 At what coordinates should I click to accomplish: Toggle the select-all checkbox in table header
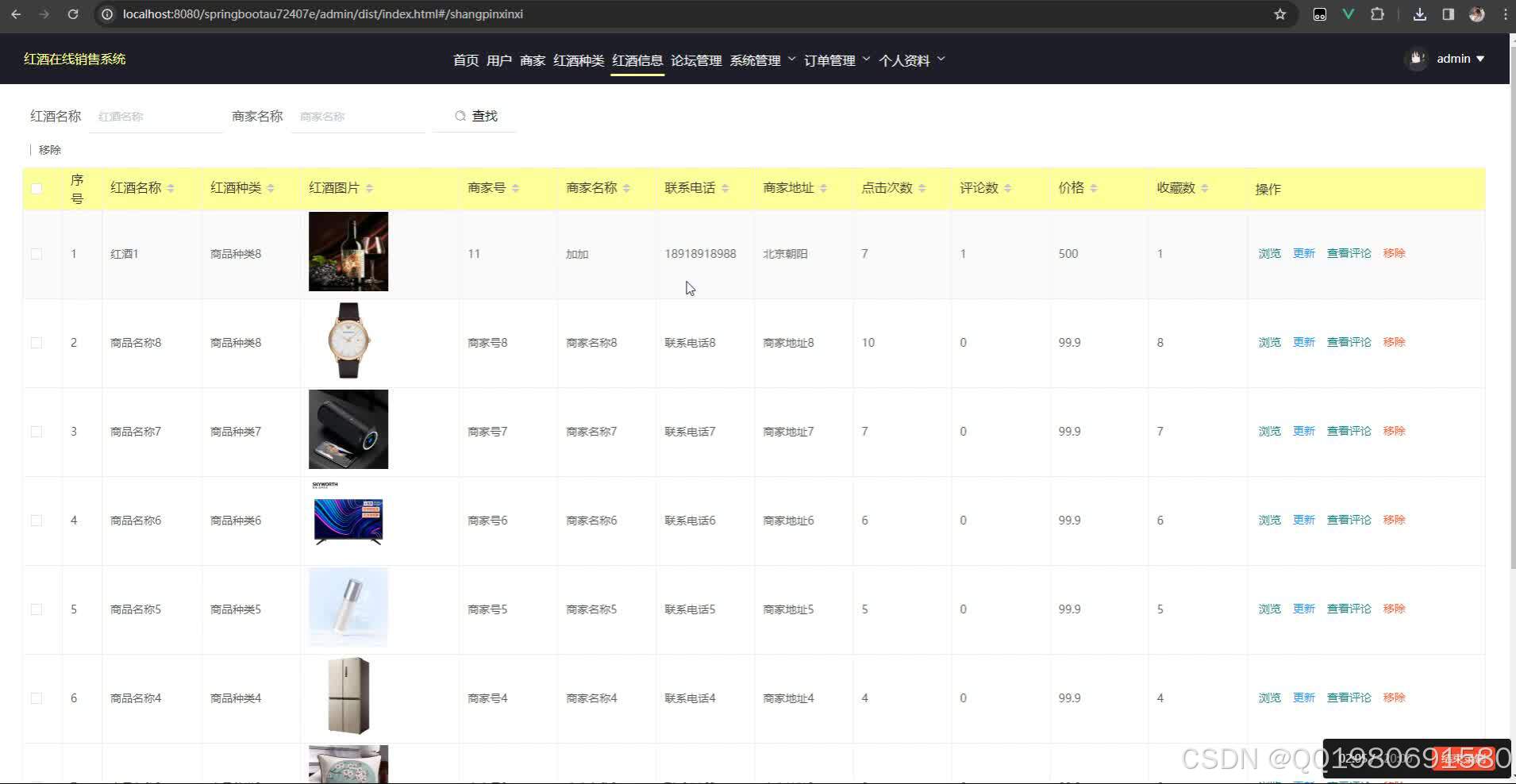point(37,189)
